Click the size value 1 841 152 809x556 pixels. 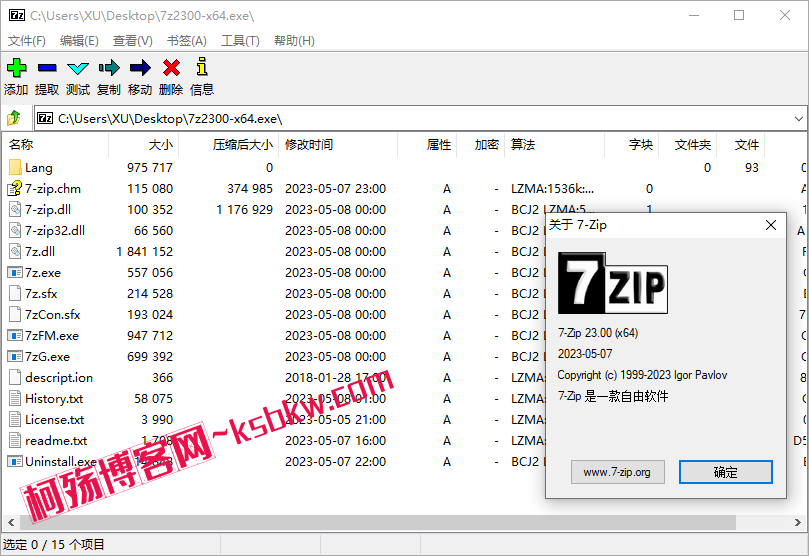coord(144,252)
